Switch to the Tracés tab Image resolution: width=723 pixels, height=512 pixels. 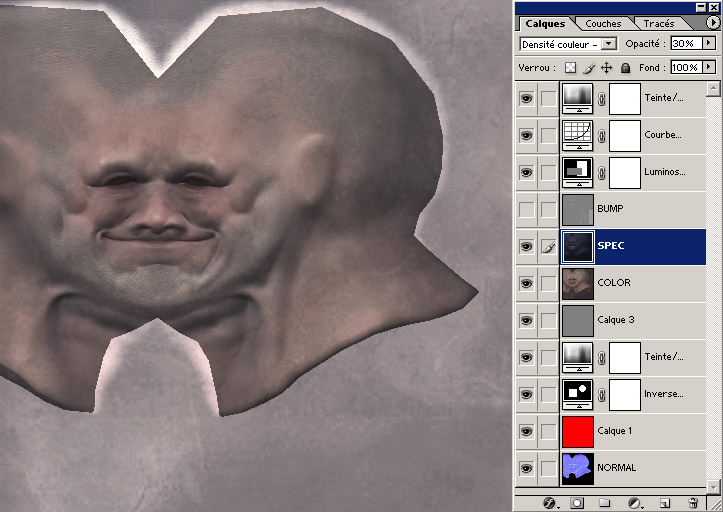(659, 24)
